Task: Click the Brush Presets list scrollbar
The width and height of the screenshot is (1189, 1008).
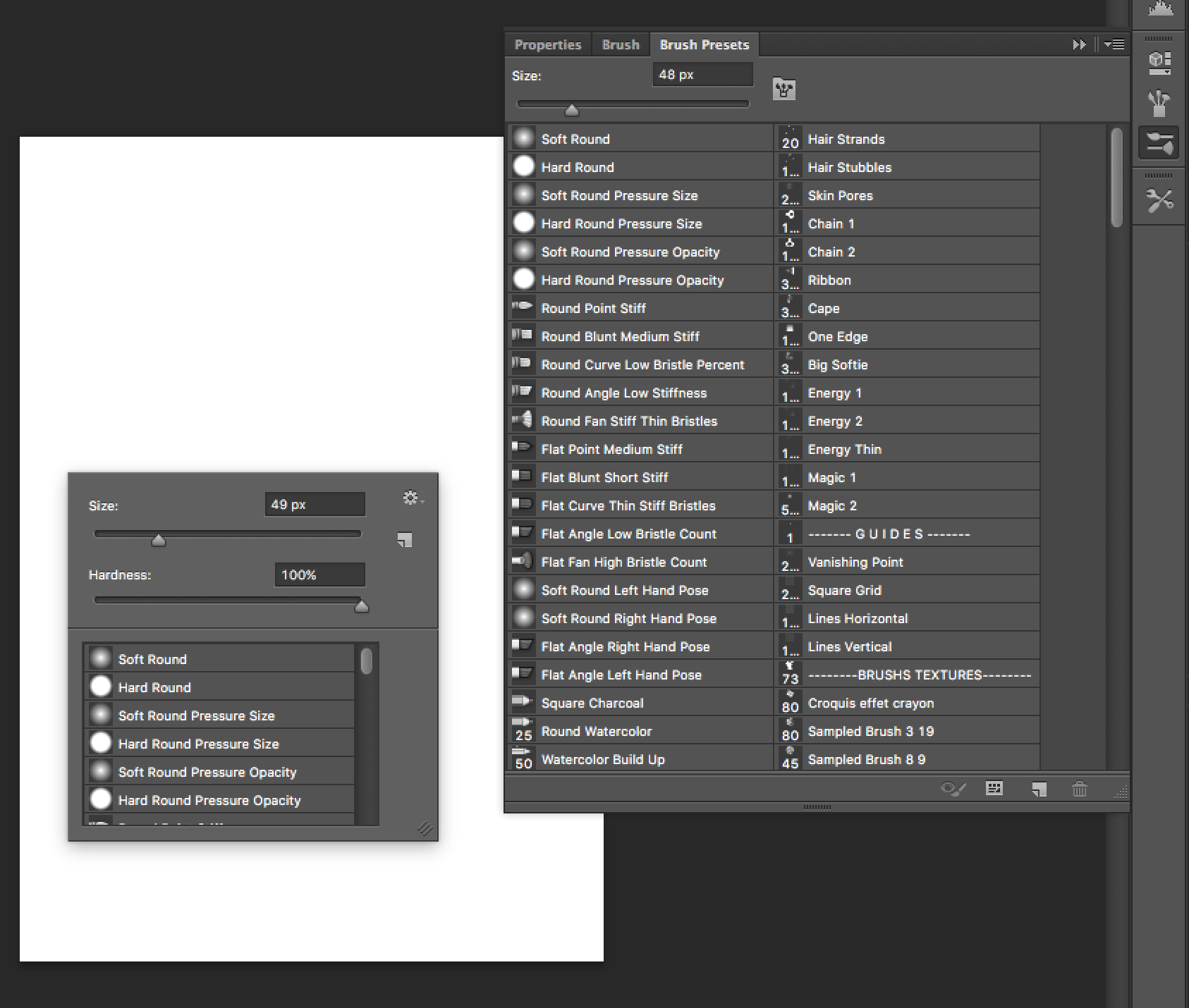Action: [1116, 178]
